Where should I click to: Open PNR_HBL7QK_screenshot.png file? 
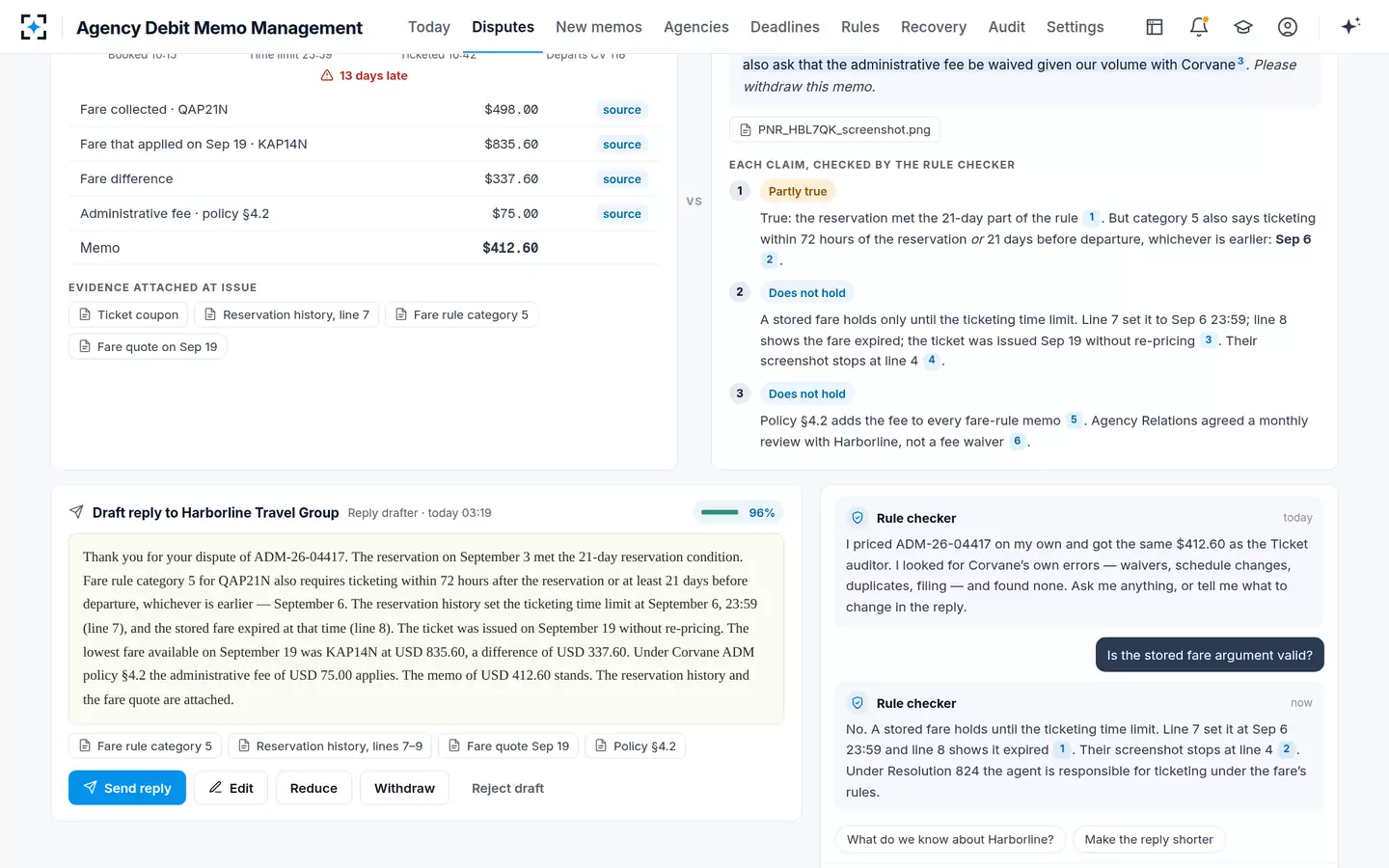tap(834, 129)
